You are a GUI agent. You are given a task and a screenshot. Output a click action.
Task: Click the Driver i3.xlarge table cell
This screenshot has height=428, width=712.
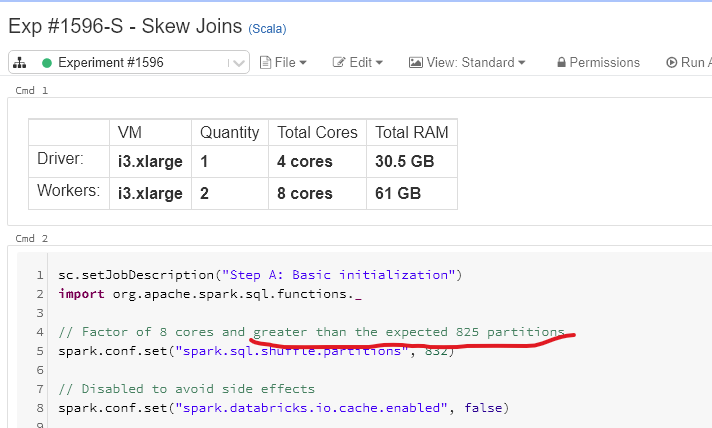pyautogui.click(x=150, y=161)
